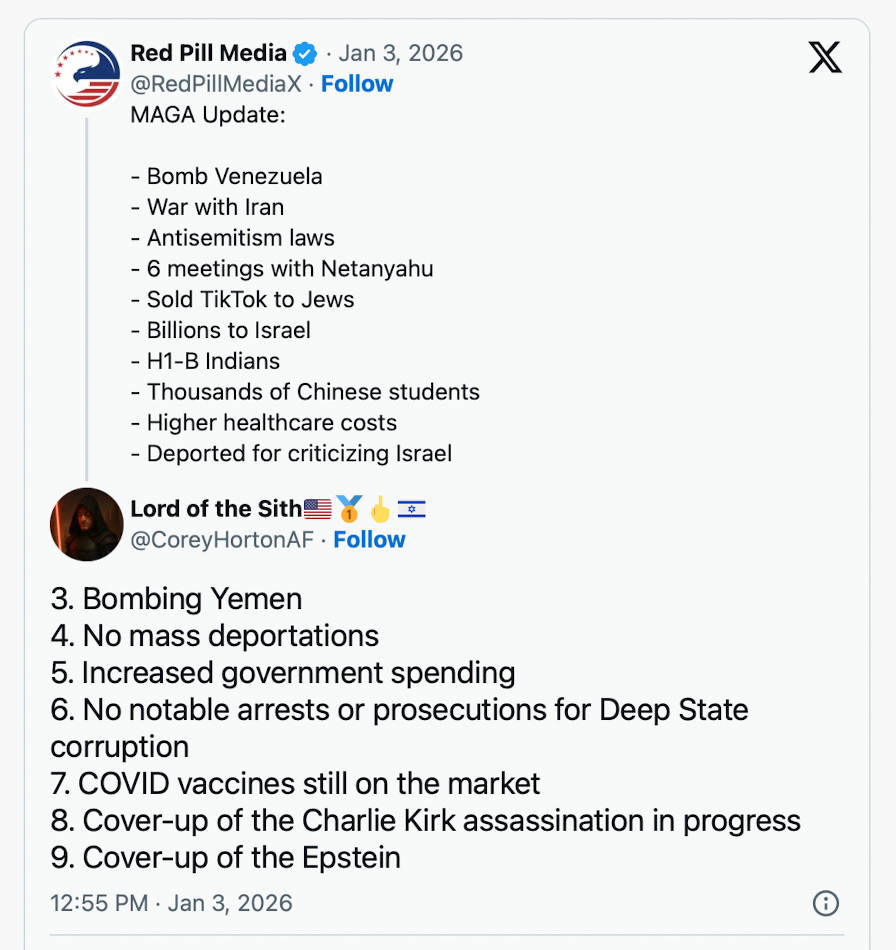The height and width of the screenshot is (950, 896).
Task: Click the X logo in the top corner
Action: click(x=825, y=58)
